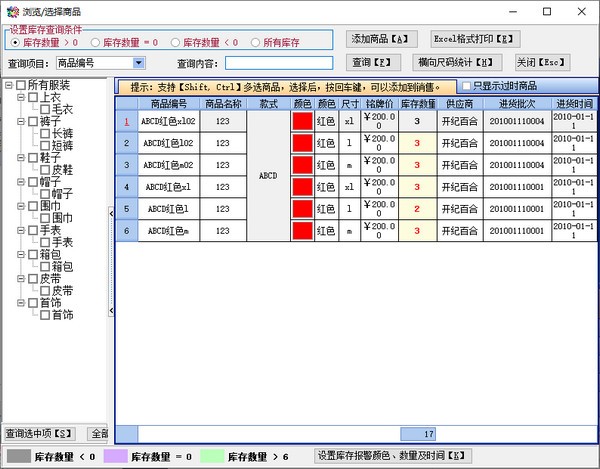Select cell ABCD红色m02

point(169,165)
